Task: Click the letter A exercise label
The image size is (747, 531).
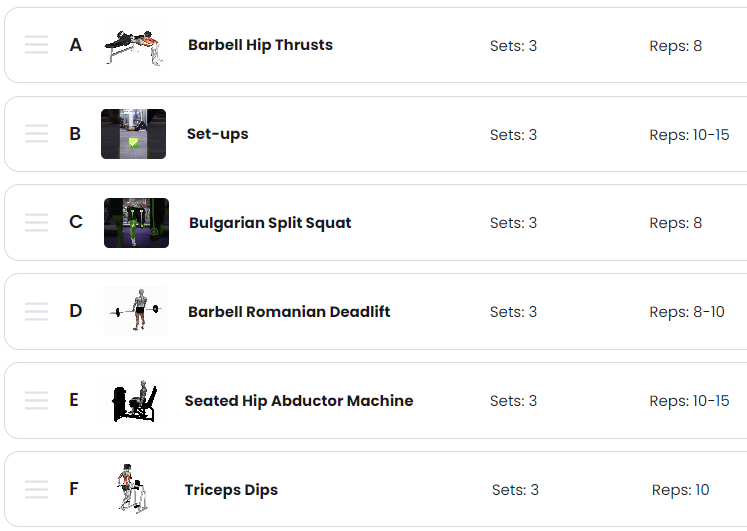Action: click(75, 45)
